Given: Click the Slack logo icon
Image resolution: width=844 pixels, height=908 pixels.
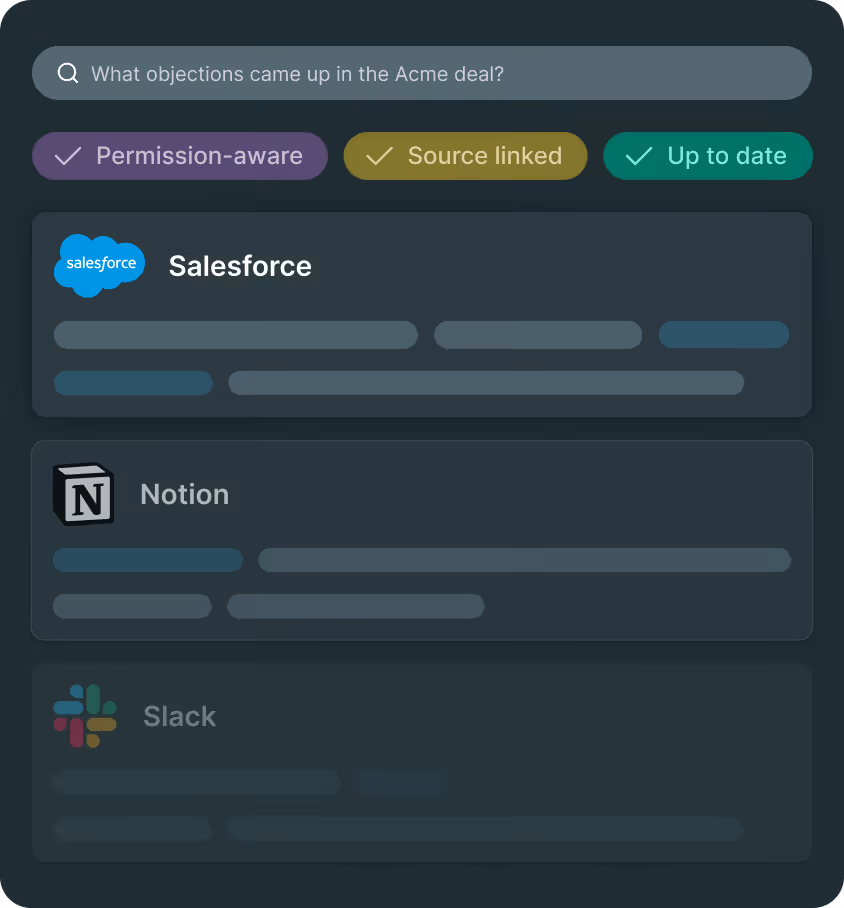Looking at the screenshot, I should (x=85, y=716).
